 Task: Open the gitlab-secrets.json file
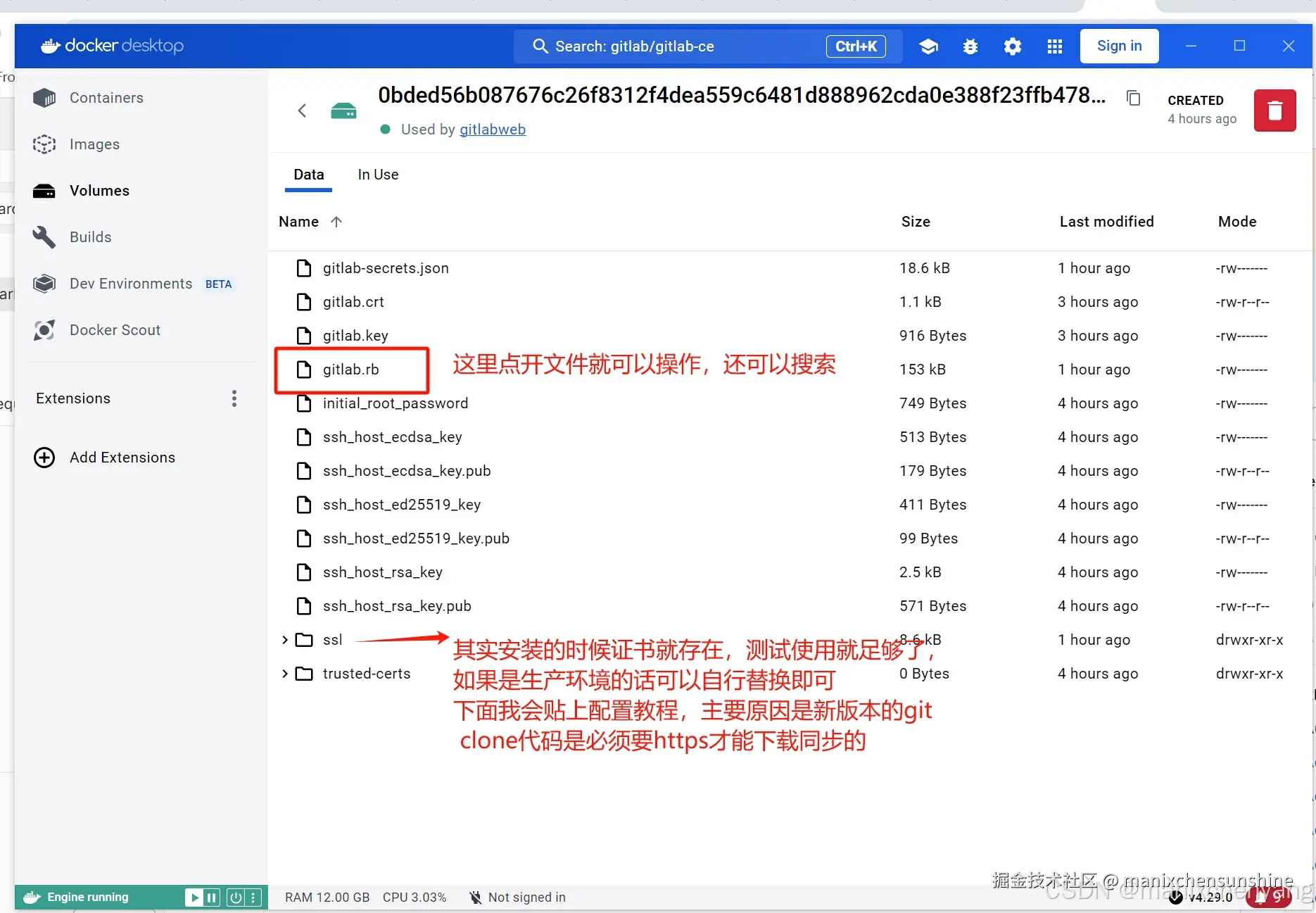[386, 268]
